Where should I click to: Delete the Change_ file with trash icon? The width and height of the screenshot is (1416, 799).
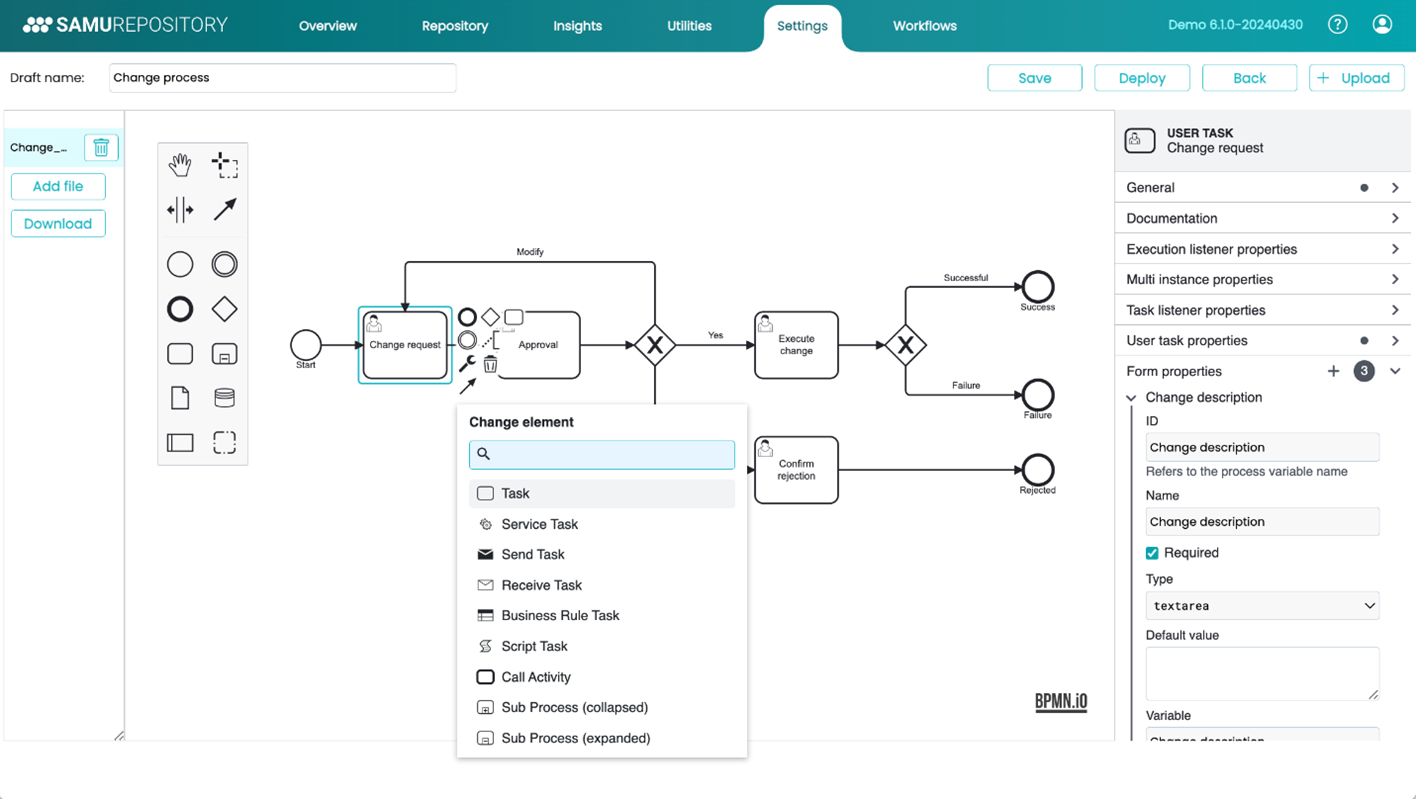pos(101,148)
